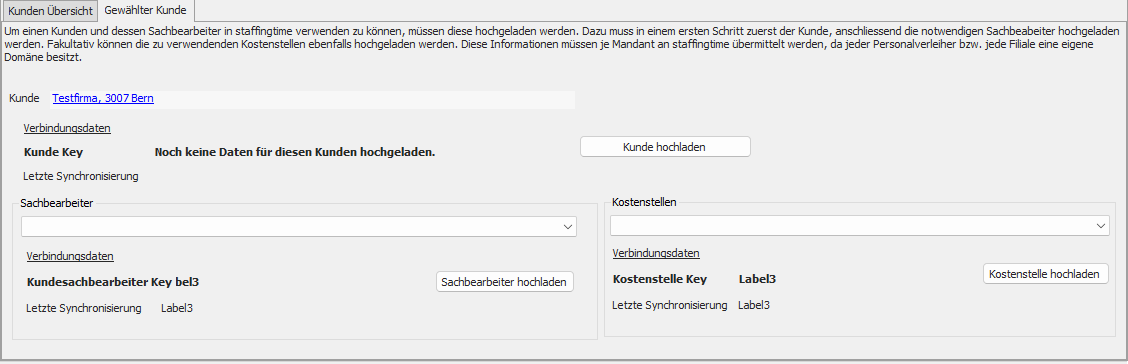Click the Sachbearbeiter group title

click(57, 203)
